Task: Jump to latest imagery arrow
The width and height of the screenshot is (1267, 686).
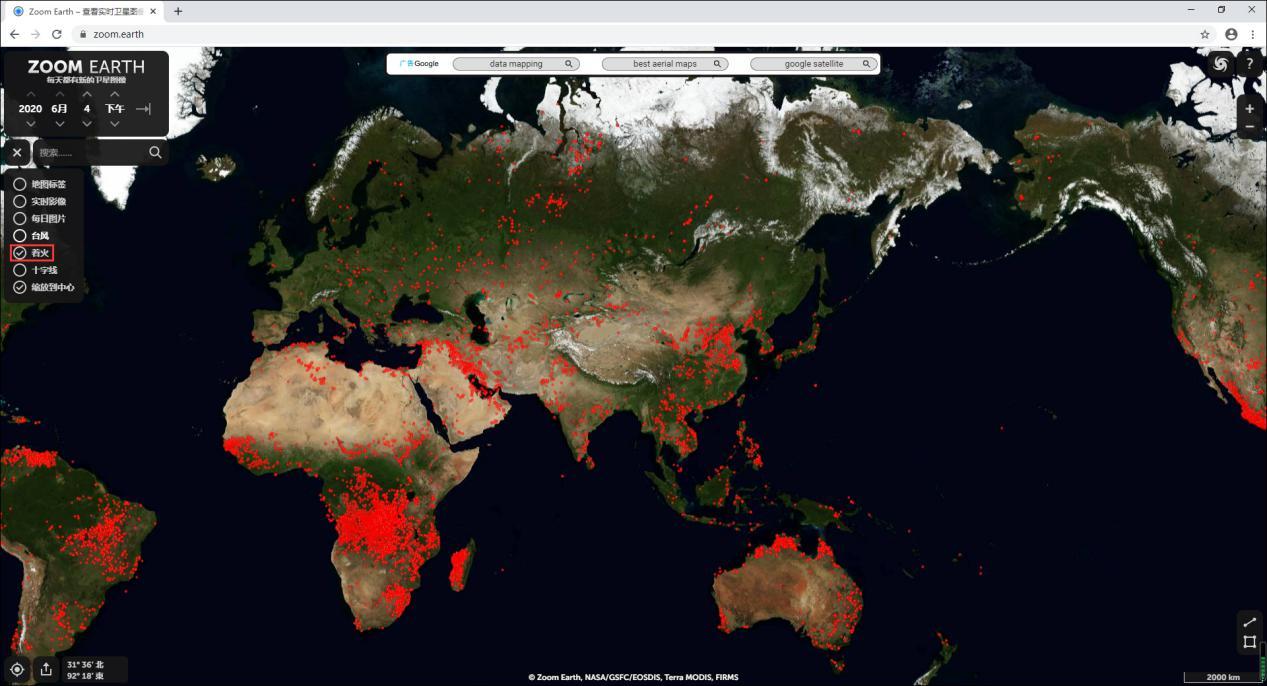Action: [143, 108]
